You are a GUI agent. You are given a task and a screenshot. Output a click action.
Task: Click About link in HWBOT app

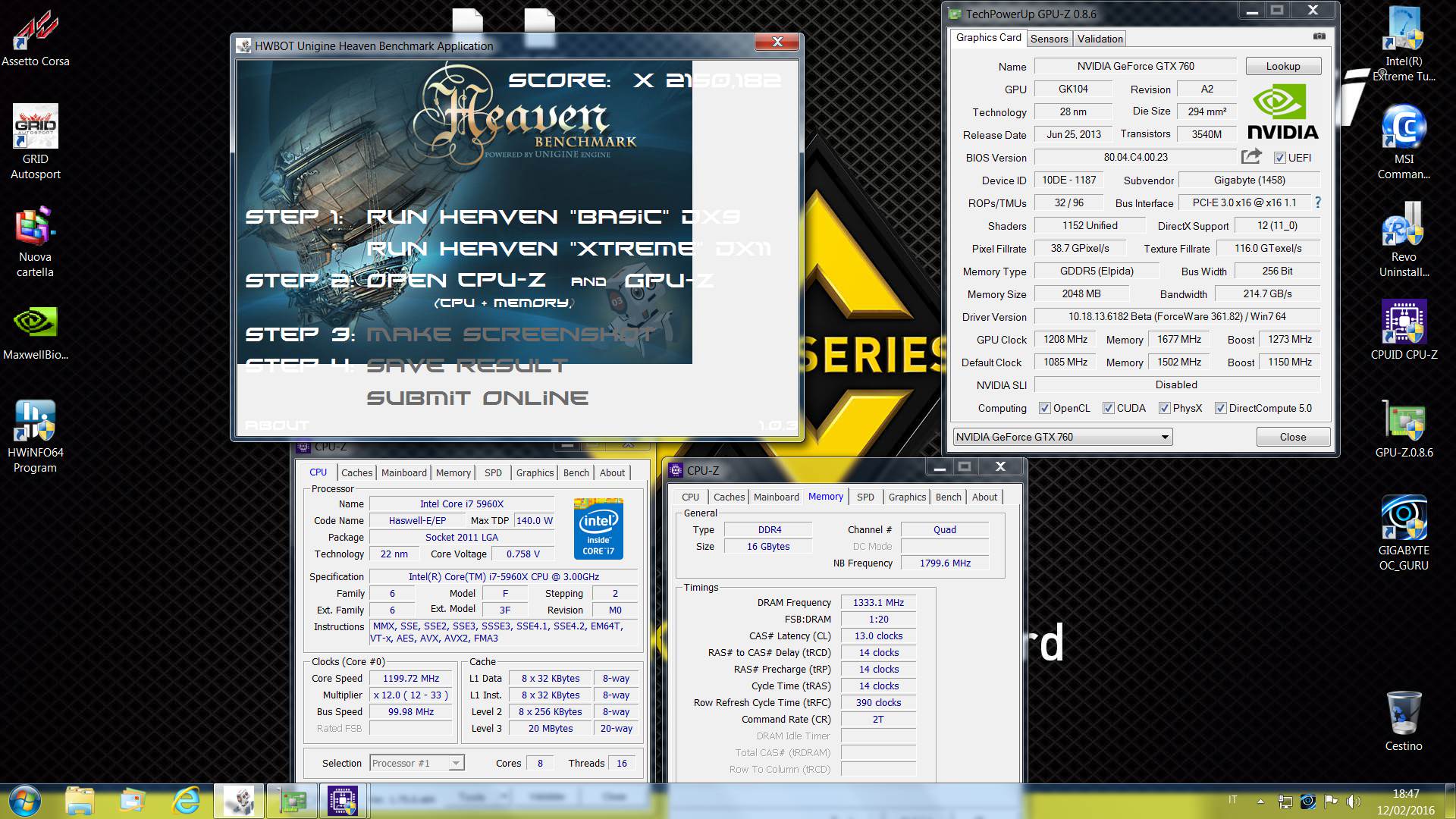(277, 425)
